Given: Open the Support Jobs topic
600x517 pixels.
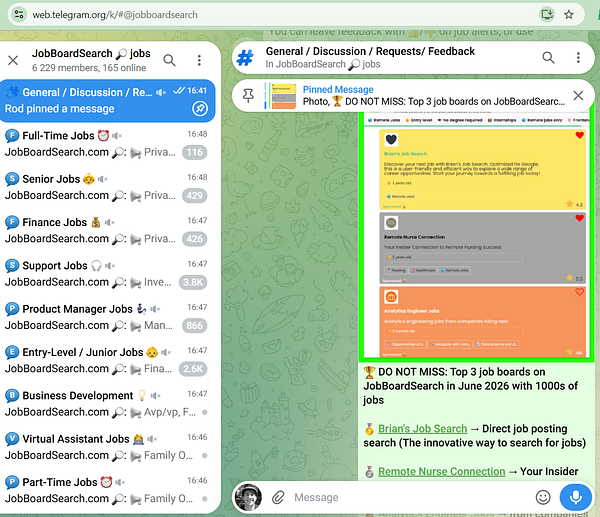Looking at the screenshot, I should pyautogui.click(x=106, y=274).
